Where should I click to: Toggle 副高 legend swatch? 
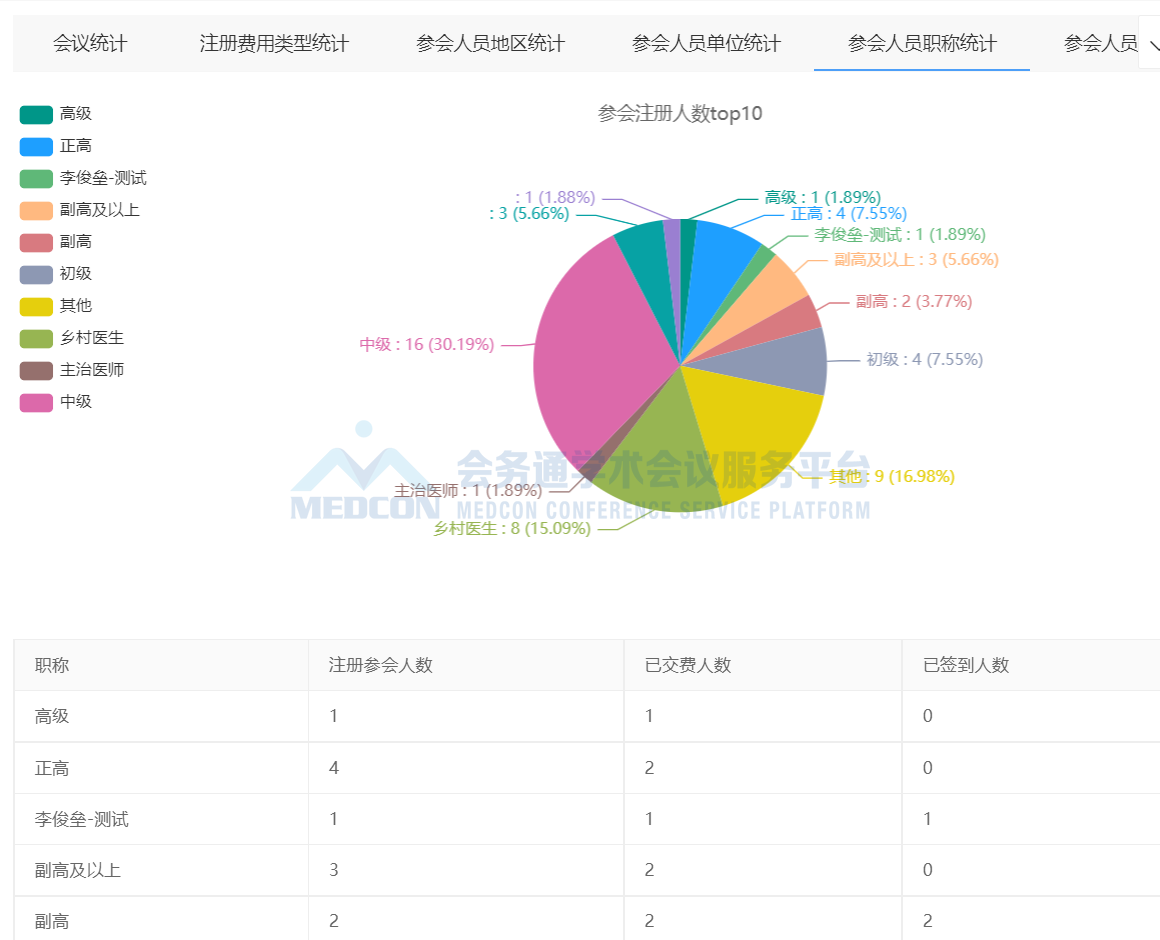pos(36,243)
